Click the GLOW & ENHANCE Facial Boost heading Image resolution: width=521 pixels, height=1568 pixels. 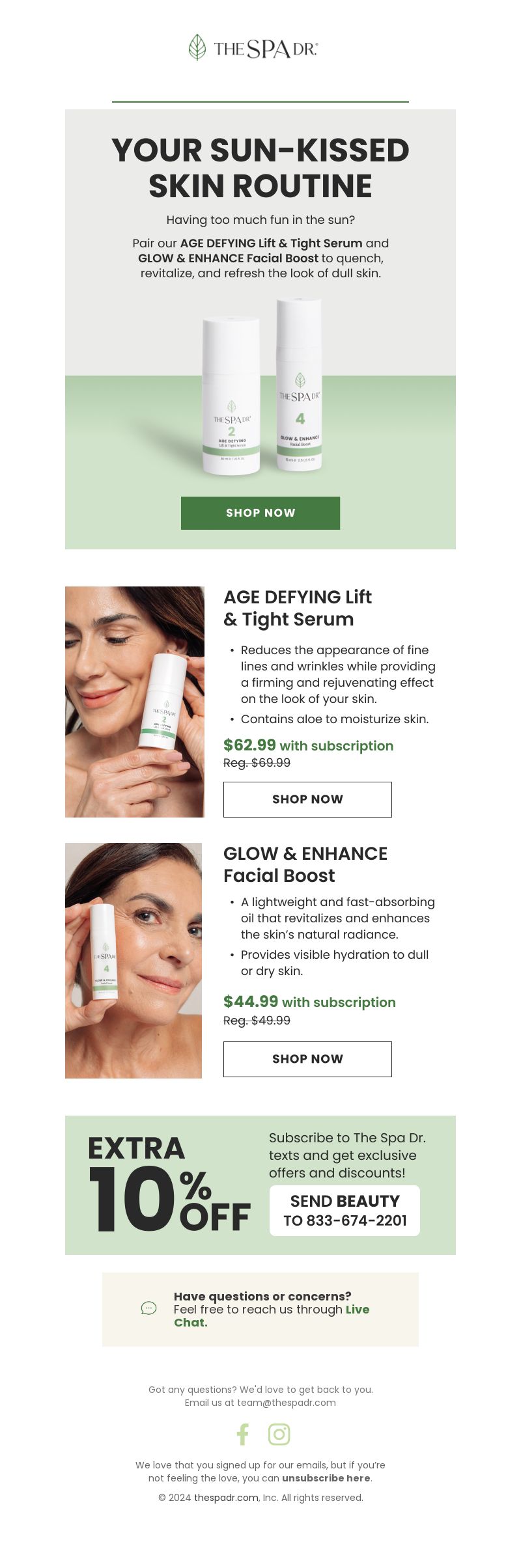coord(305,864)
